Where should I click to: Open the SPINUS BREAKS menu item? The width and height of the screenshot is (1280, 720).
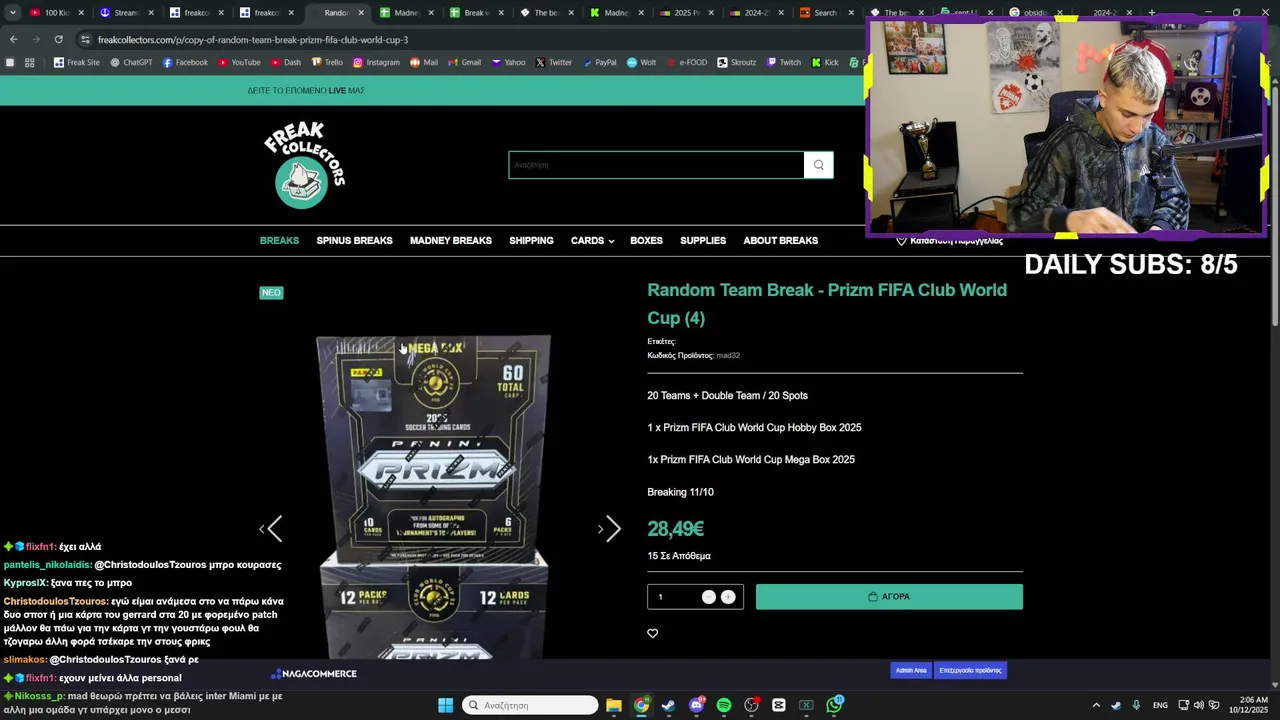pyautogui.click(x=354, y=241)
